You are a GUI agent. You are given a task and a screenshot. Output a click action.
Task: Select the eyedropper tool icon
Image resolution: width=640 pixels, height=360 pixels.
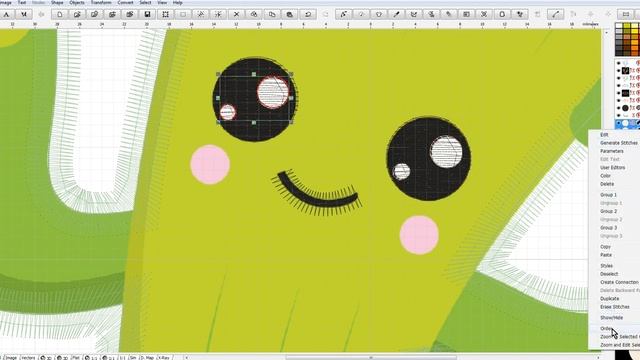click(x=396, y=14)
